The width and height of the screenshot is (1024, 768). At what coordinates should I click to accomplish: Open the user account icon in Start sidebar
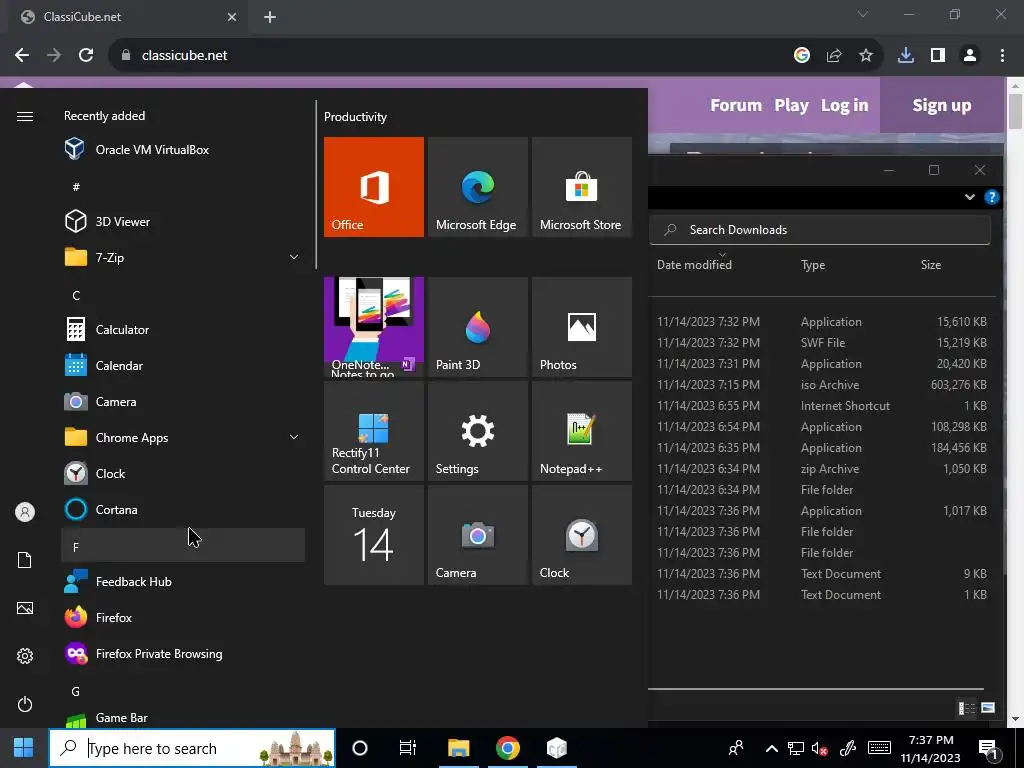point(25,512)
